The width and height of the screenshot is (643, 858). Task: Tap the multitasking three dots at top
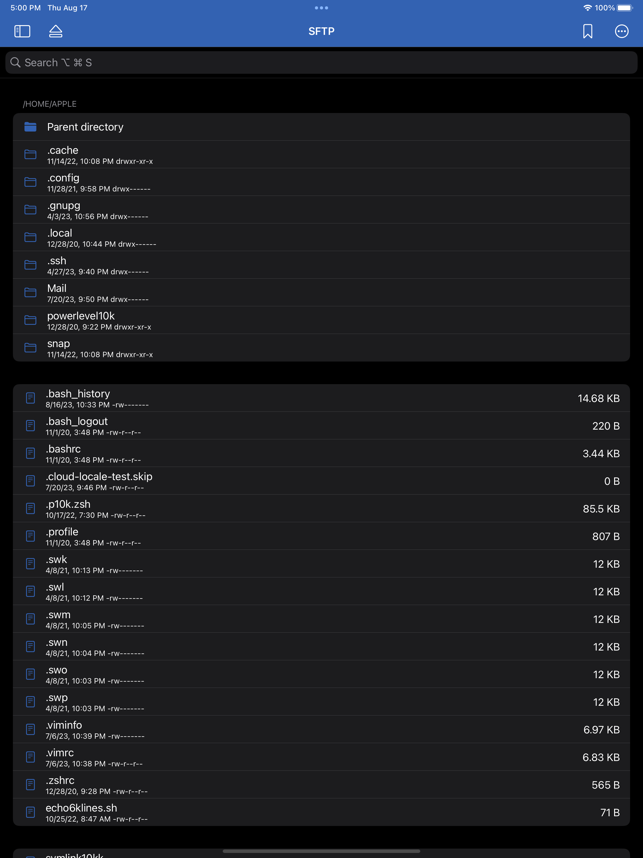(322, 8)
